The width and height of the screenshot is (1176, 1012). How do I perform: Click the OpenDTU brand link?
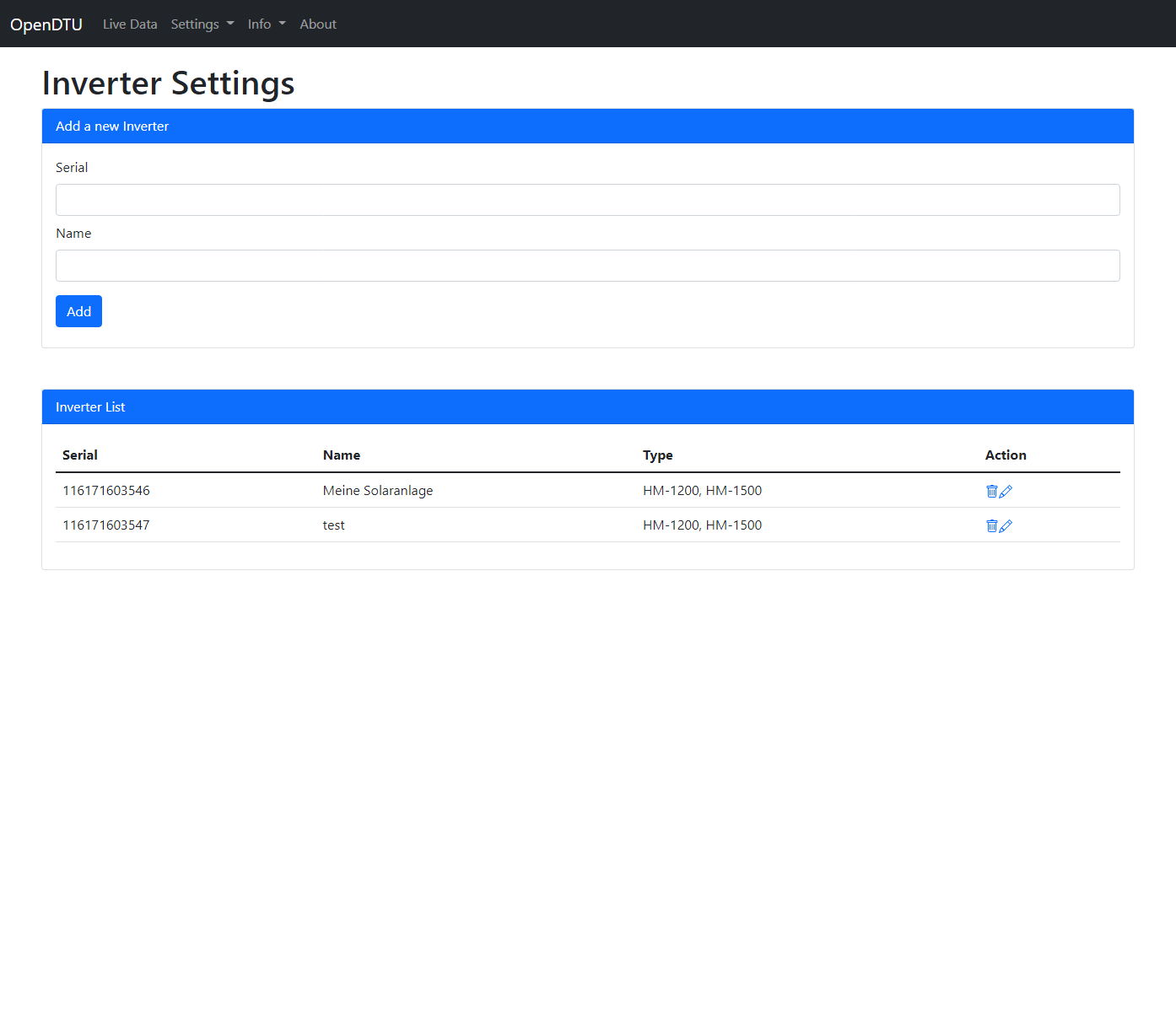(x=46, y=24)
